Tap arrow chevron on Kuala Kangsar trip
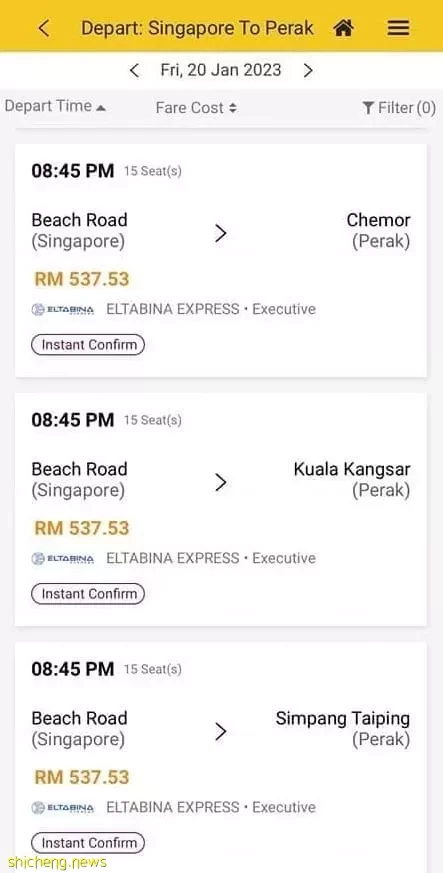 (x=221, y=482)
